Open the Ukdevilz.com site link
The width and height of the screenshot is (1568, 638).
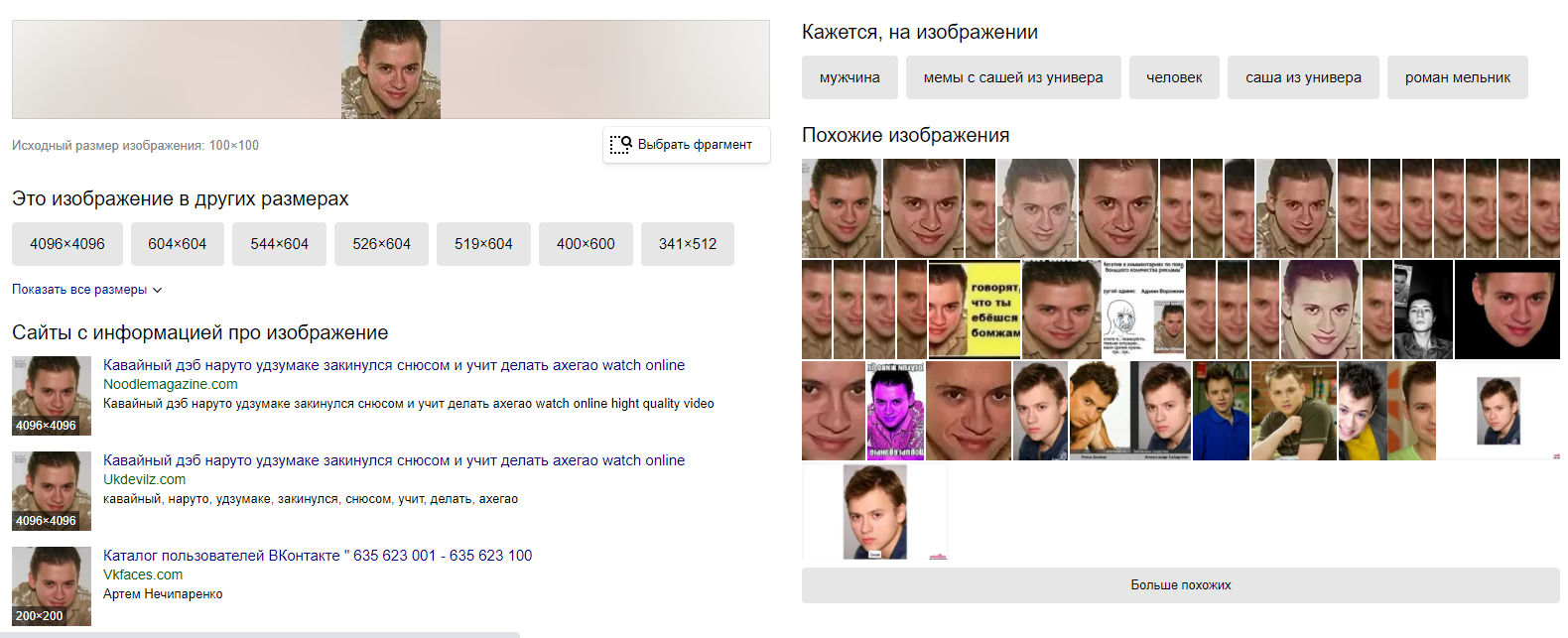point(144,479)
